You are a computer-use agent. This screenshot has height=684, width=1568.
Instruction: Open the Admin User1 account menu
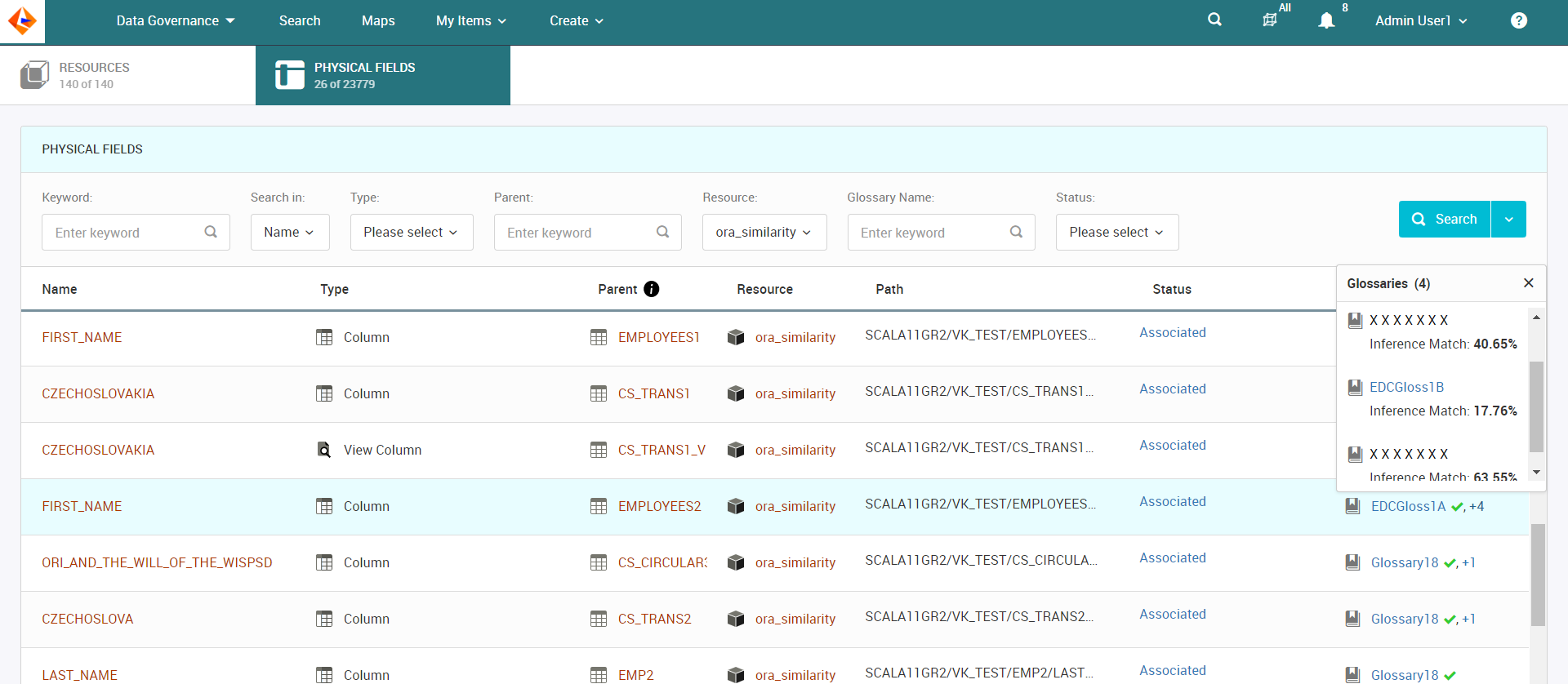coord(1421,21)
